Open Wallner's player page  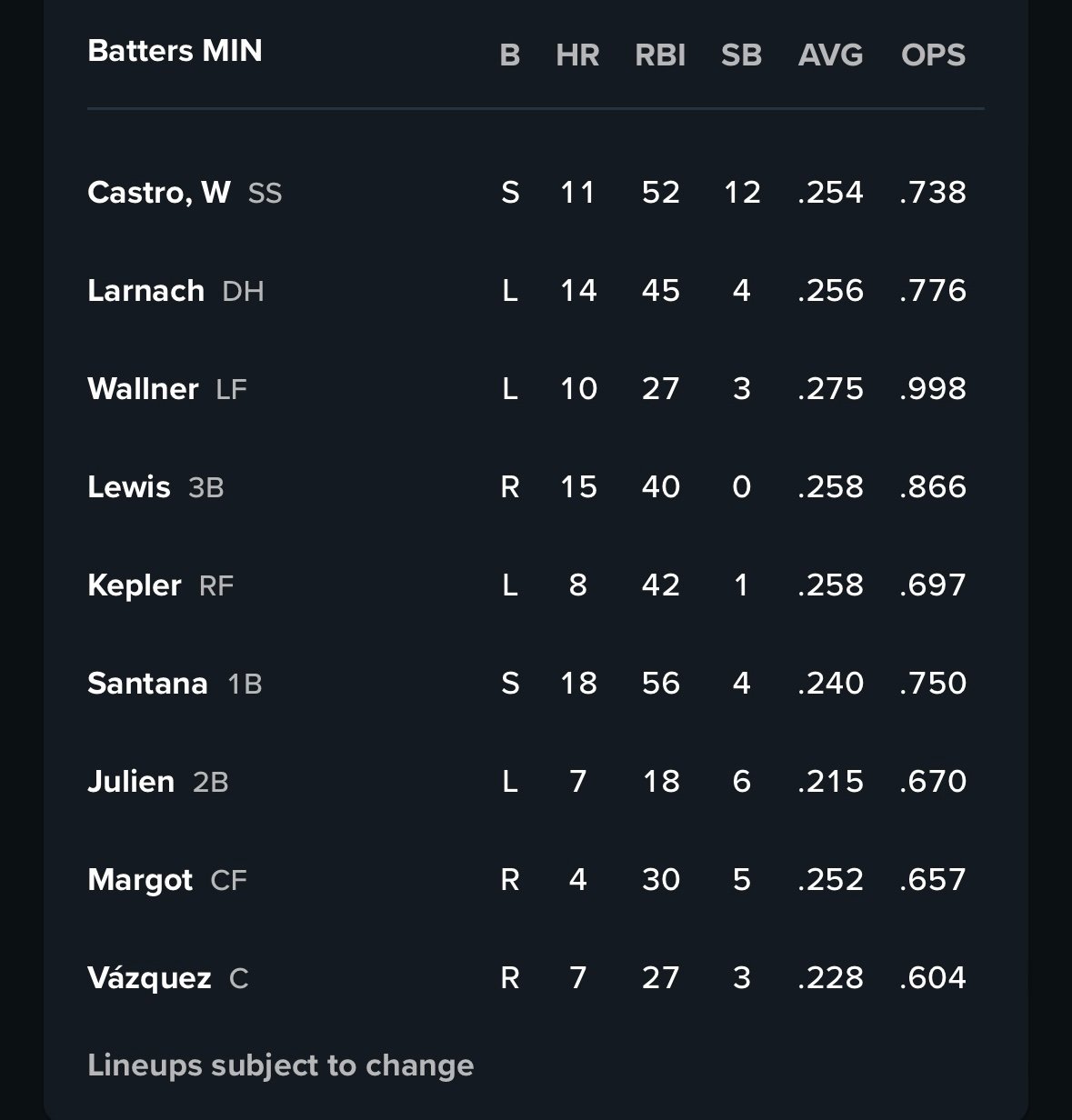[143, 389]
